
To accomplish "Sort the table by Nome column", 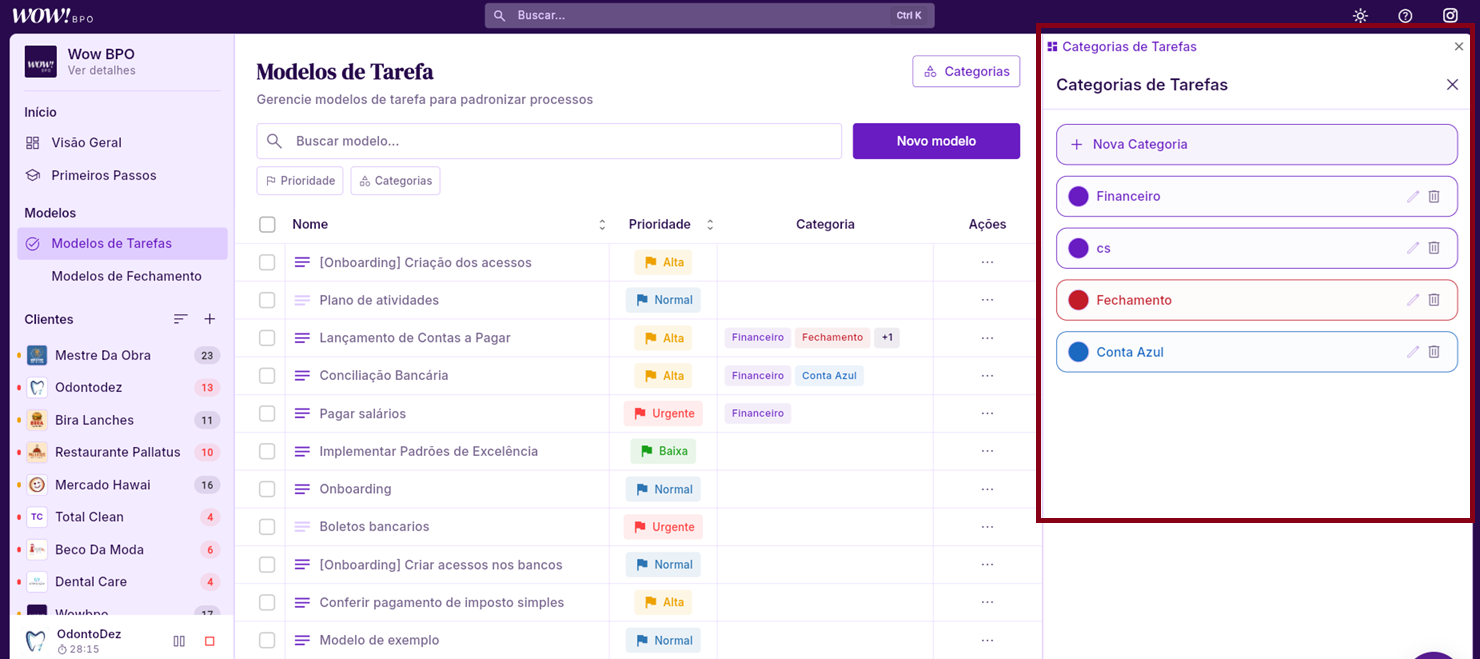I will [x=602, y=225].
